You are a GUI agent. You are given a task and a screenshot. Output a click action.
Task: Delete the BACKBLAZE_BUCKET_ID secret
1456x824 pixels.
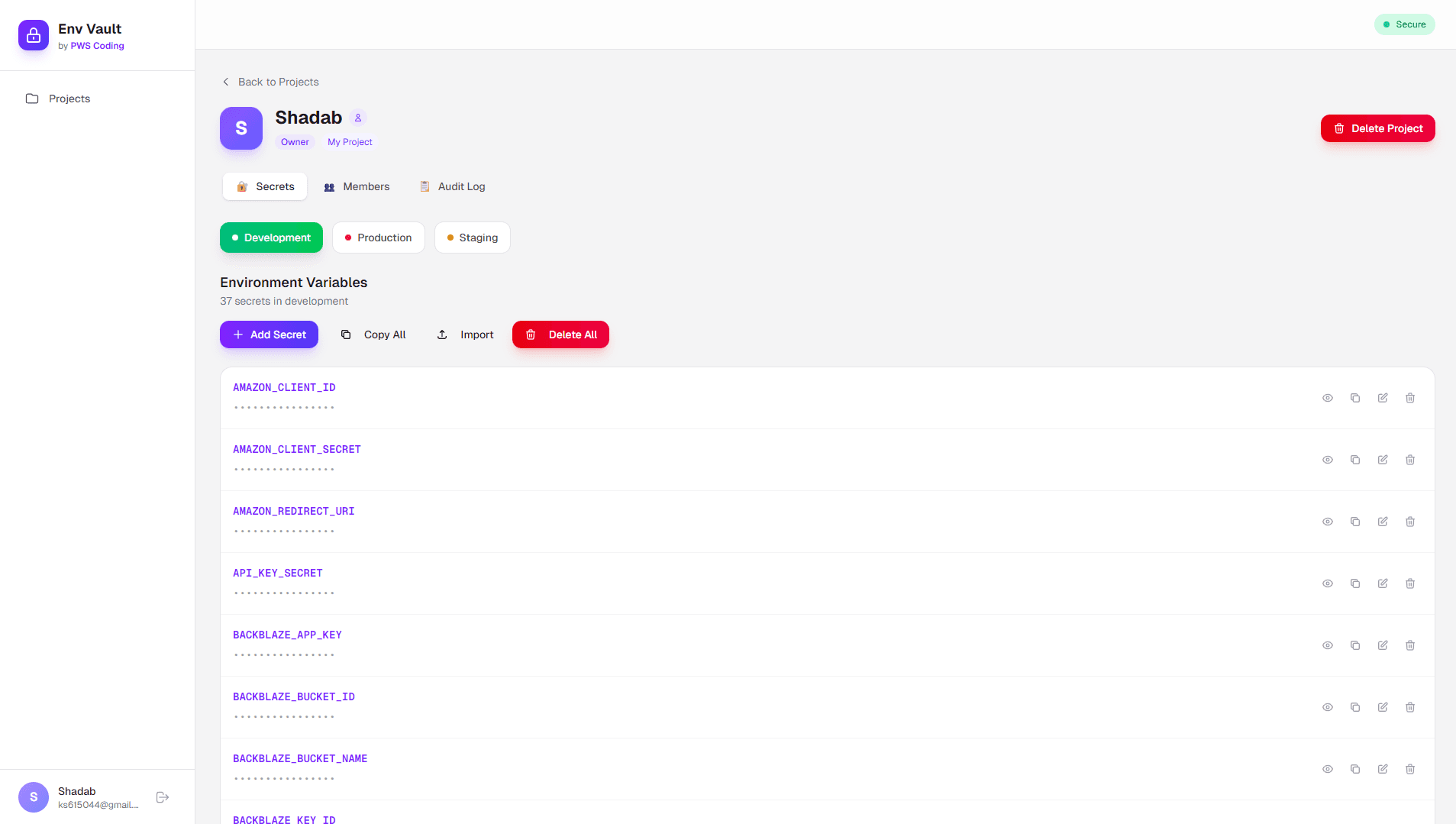(x=1410, y=707)
